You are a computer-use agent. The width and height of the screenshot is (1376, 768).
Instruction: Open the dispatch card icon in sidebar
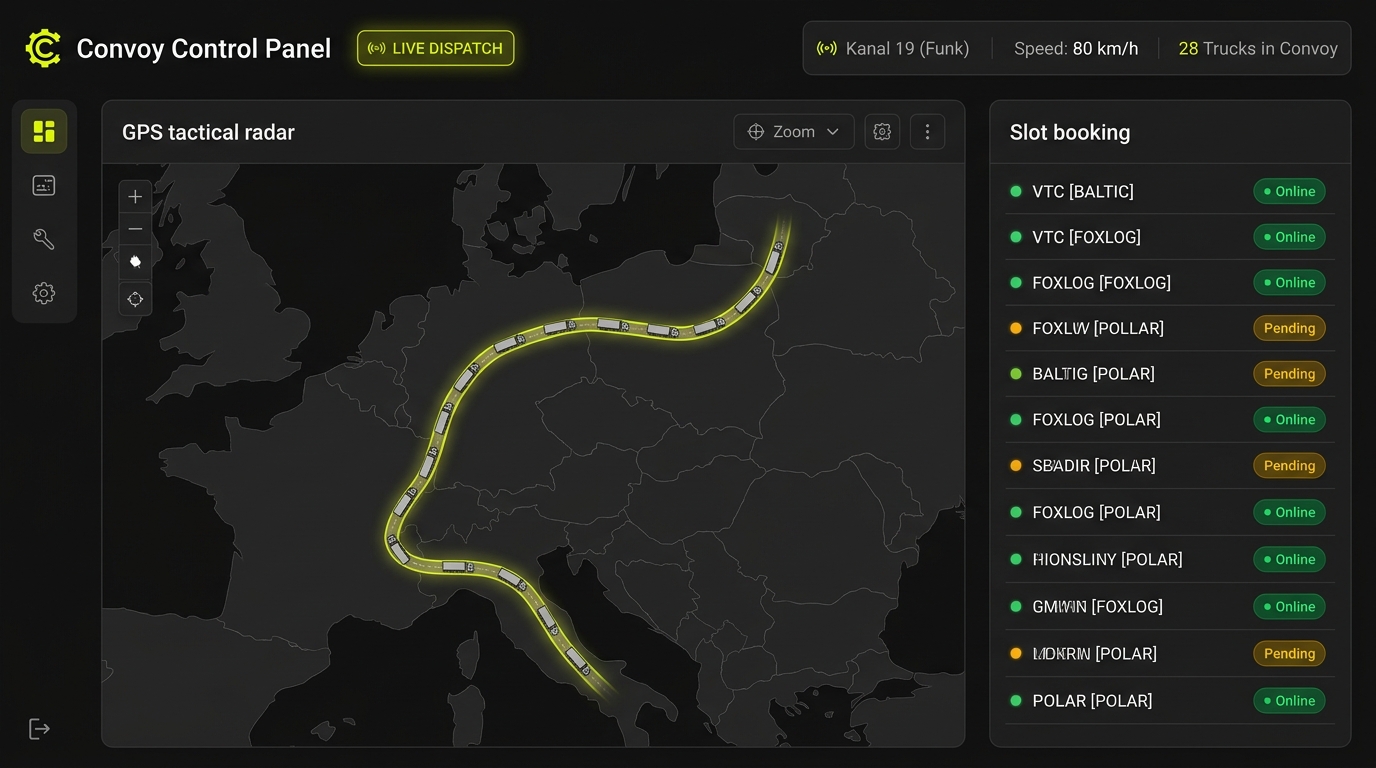point(44,185)
